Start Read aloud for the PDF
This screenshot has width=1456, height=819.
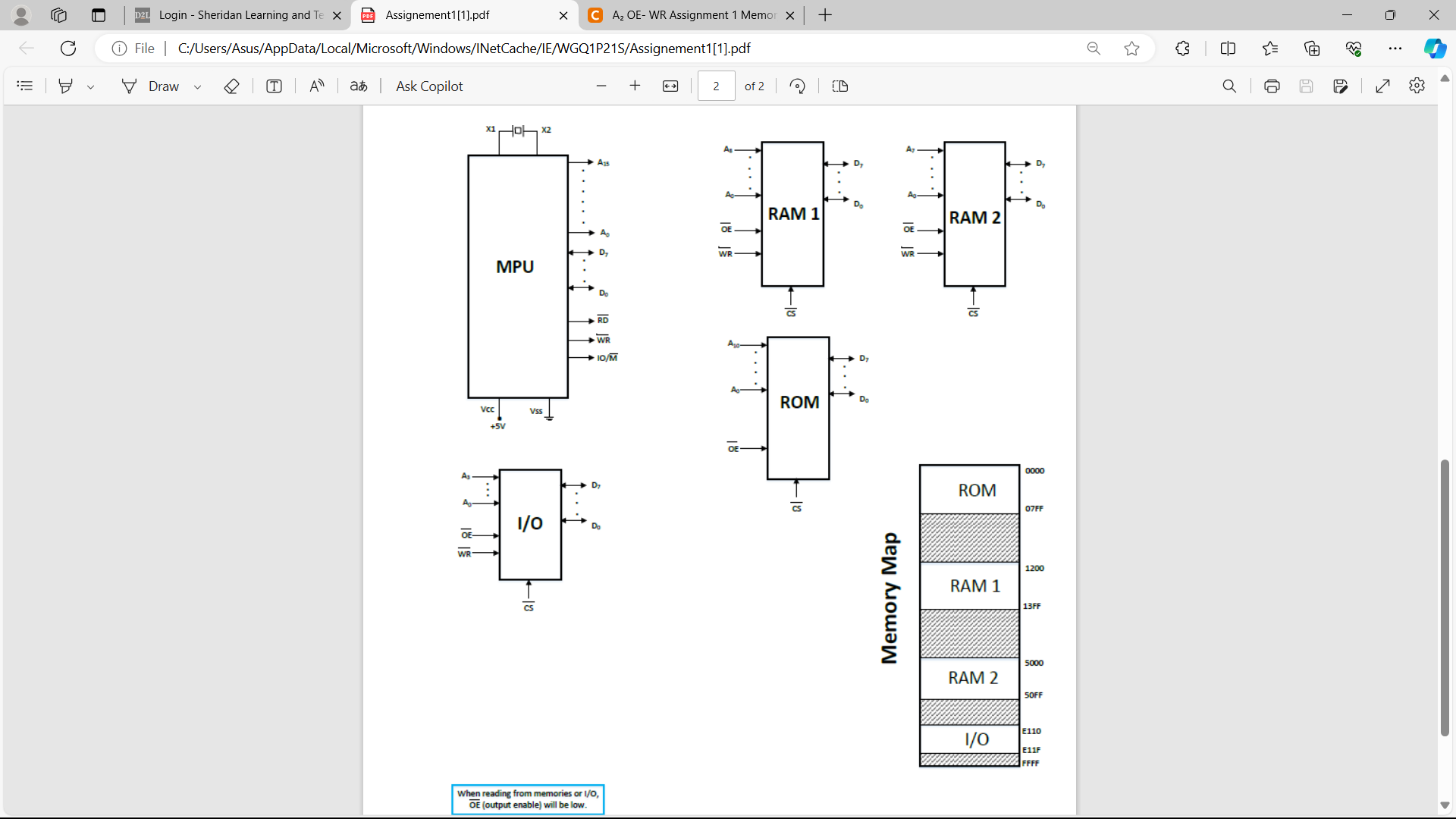(316, 86)
